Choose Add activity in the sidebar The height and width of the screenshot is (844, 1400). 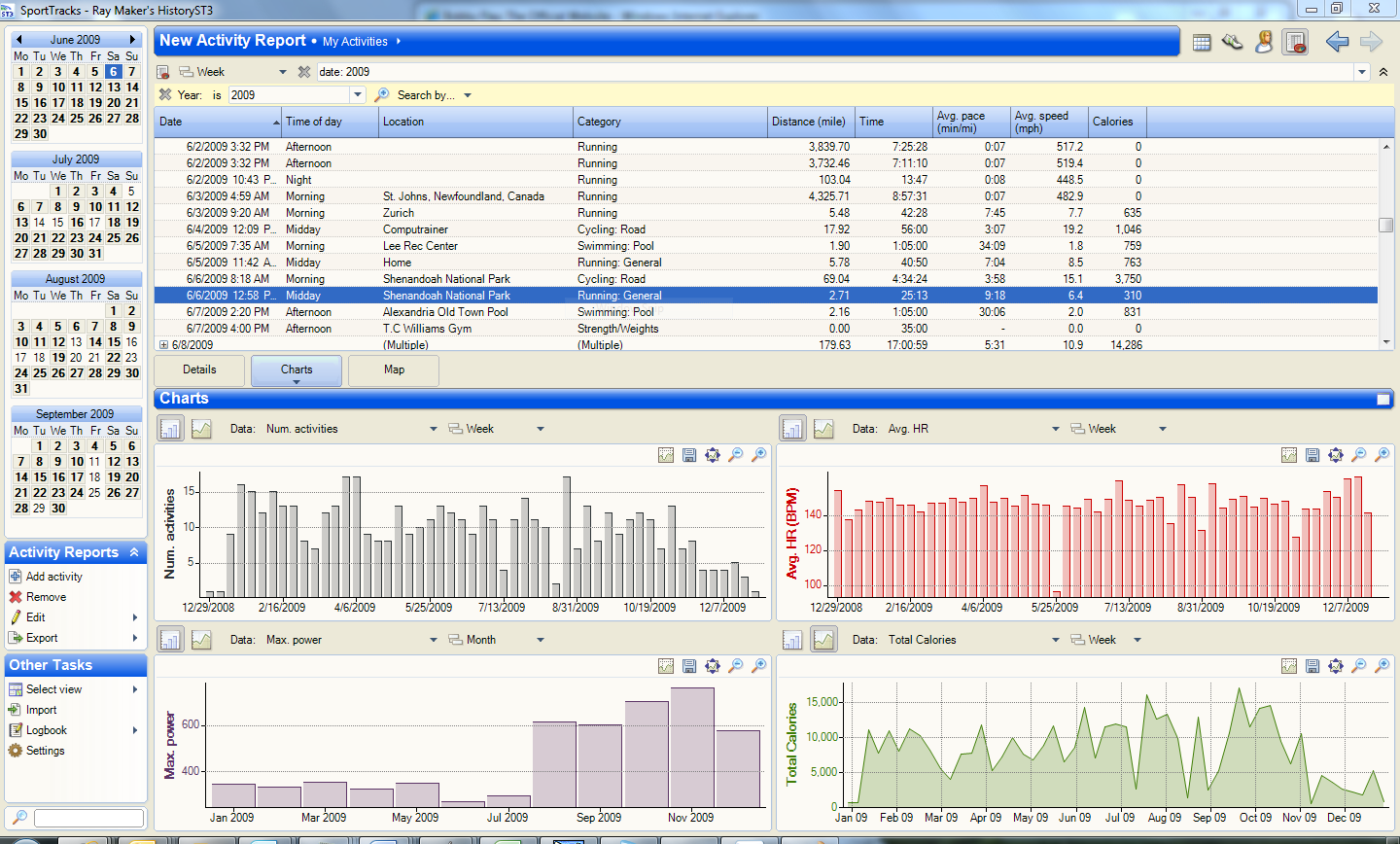53,577
